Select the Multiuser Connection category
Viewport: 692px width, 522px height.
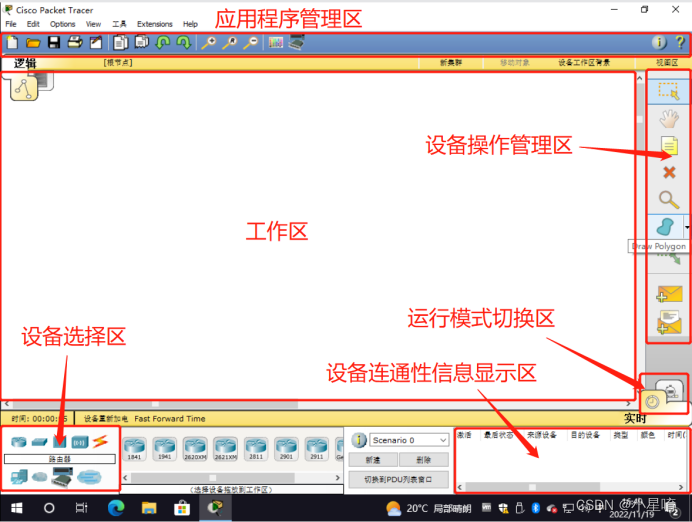(x=89, y=477)
